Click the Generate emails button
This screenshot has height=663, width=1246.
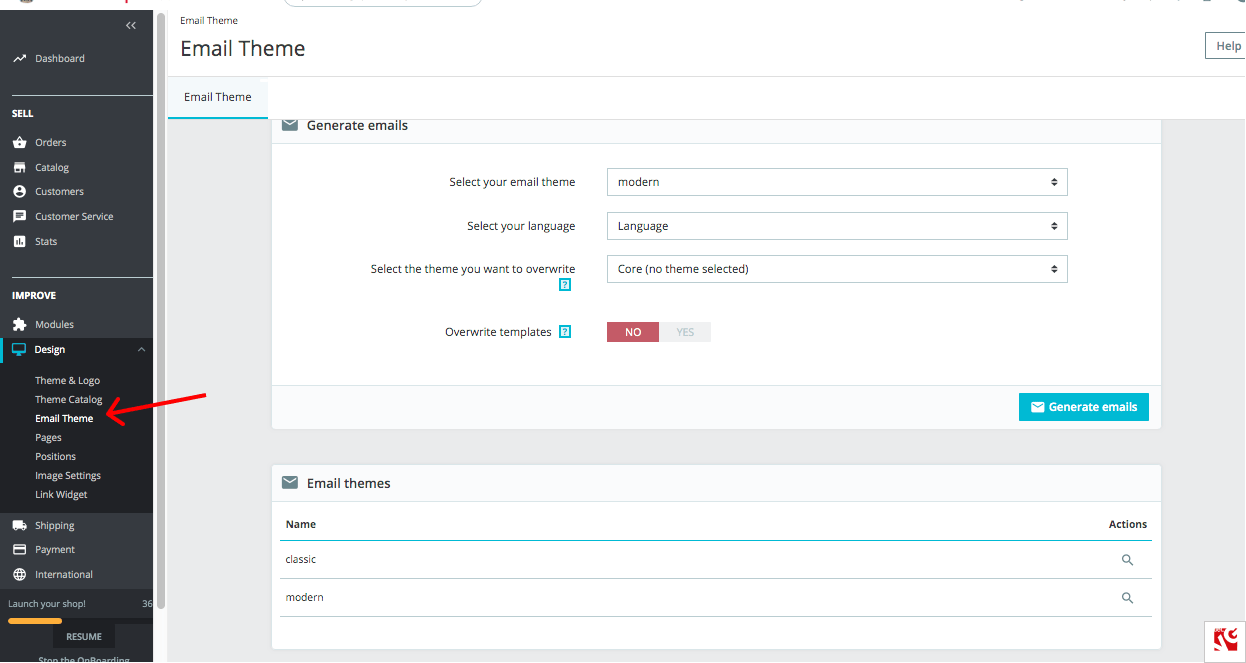click(x=1084, y=407)
